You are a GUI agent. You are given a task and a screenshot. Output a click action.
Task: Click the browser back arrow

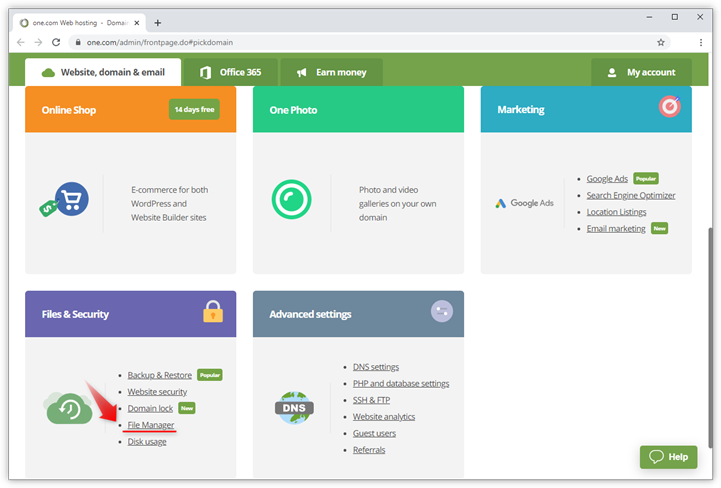click(21, 42)
